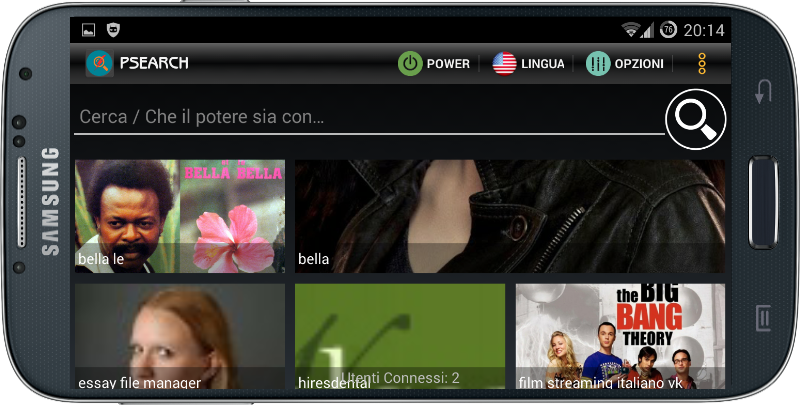Tap the green Power icon
Image resolution: width=800 pixels, height=405 pixels.
point(410,64)
